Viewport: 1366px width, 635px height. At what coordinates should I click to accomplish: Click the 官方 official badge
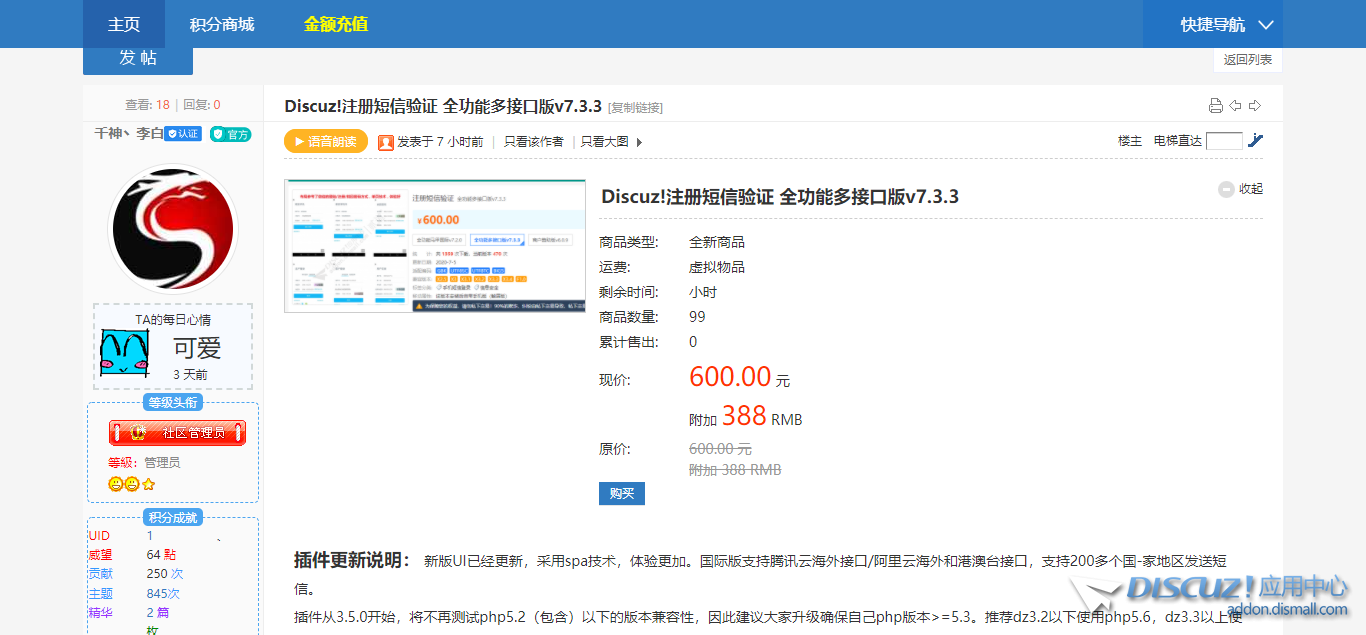click(x=231, y=134)
